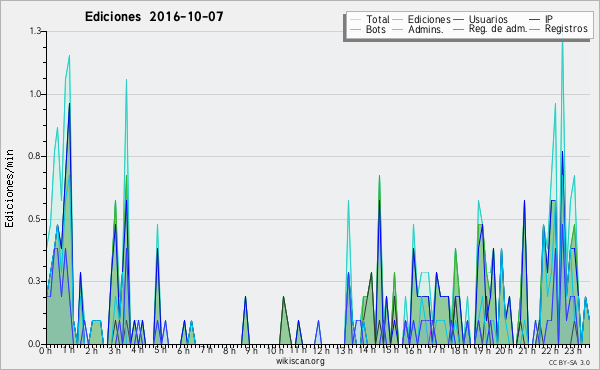Viewport: 600px width, 370px height.
Task: Click the '21 h' x-axis label
Action: coord(528,351)
